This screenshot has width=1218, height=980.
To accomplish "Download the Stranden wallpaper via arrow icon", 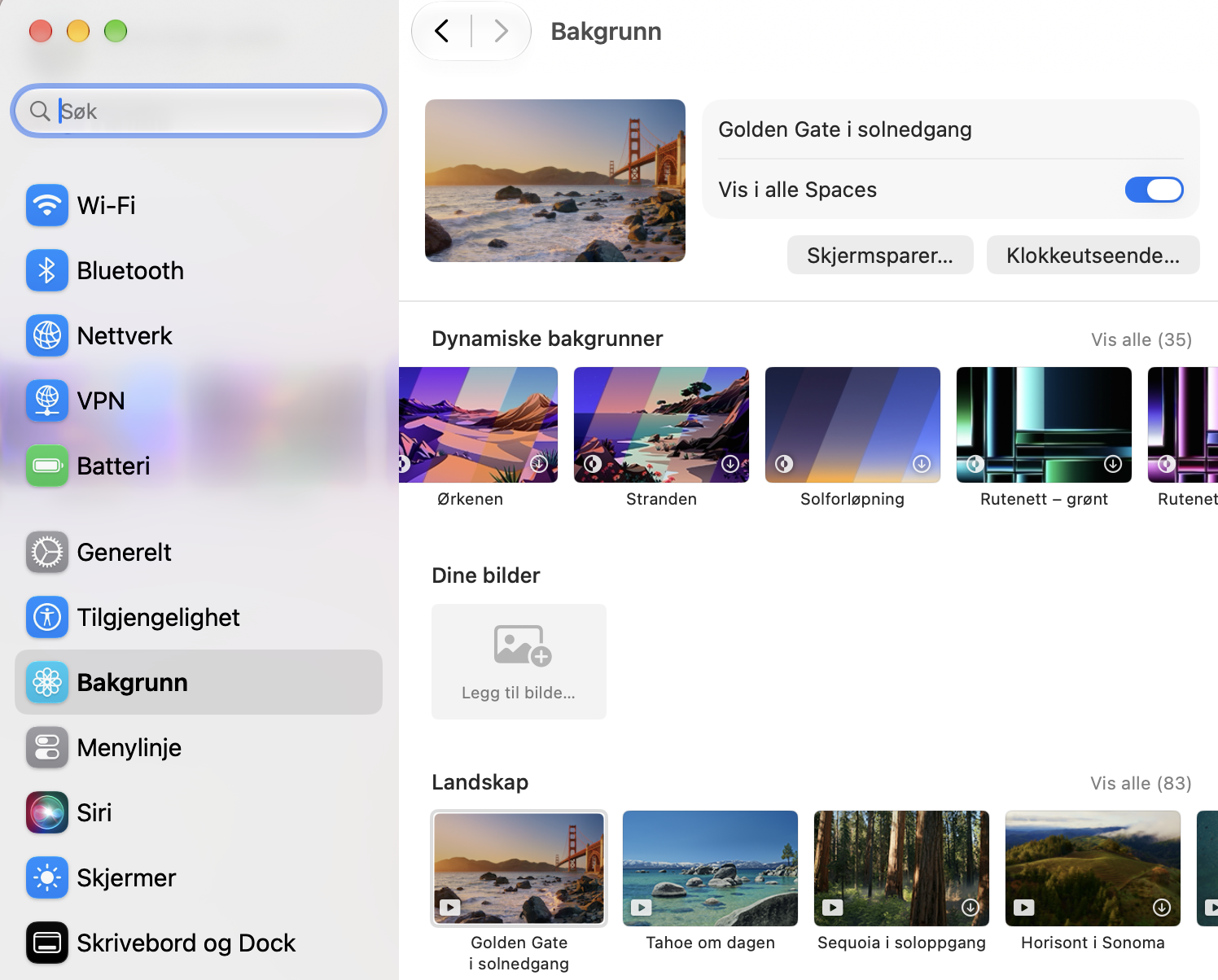I will coord(730,463).
